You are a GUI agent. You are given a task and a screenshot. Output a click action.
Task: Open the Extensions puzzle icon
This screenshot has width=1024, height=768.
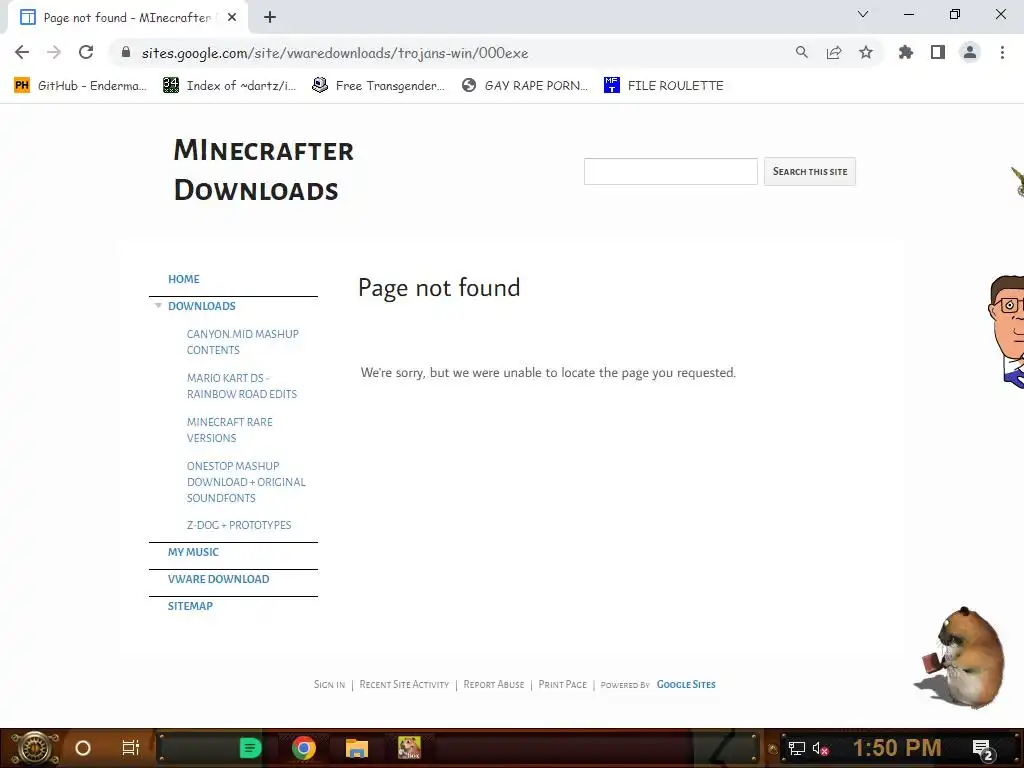pos(906,52)
